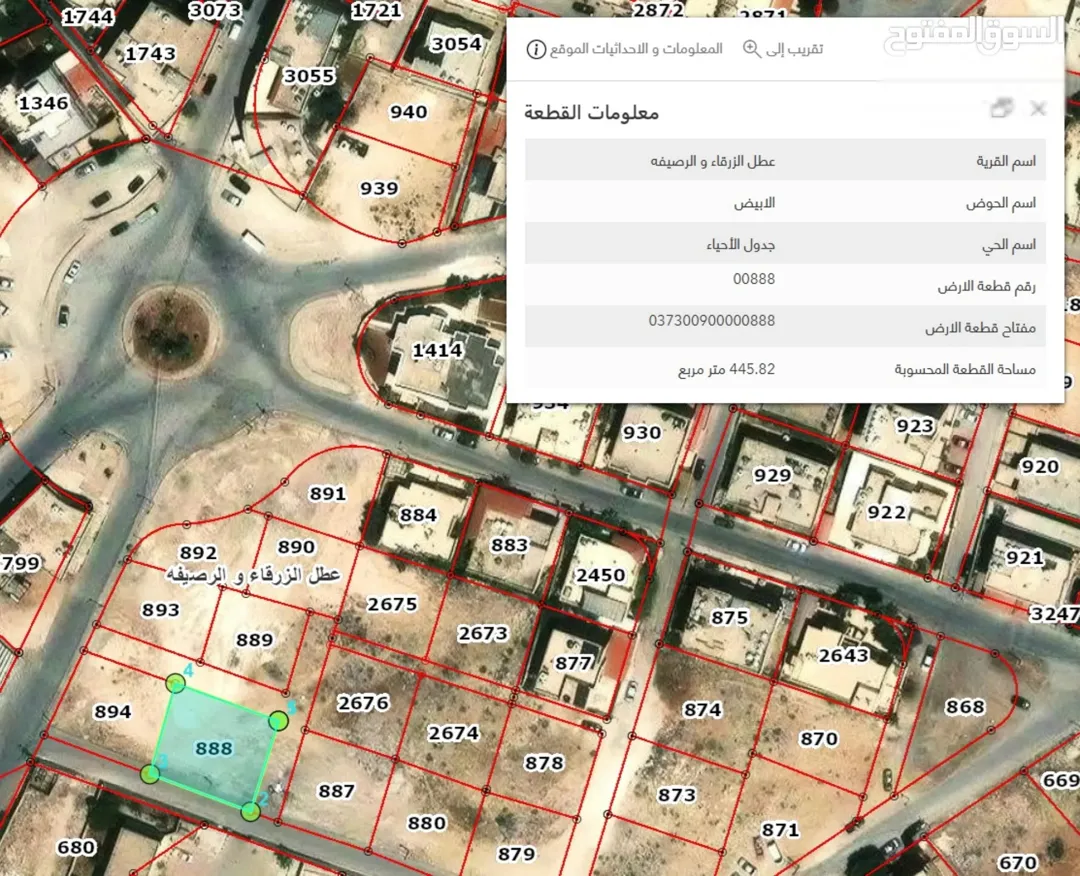This screenshot has height=876, width=1080.
Task: Click the green vertex marker at parcel's right corner
Action: 278,721
